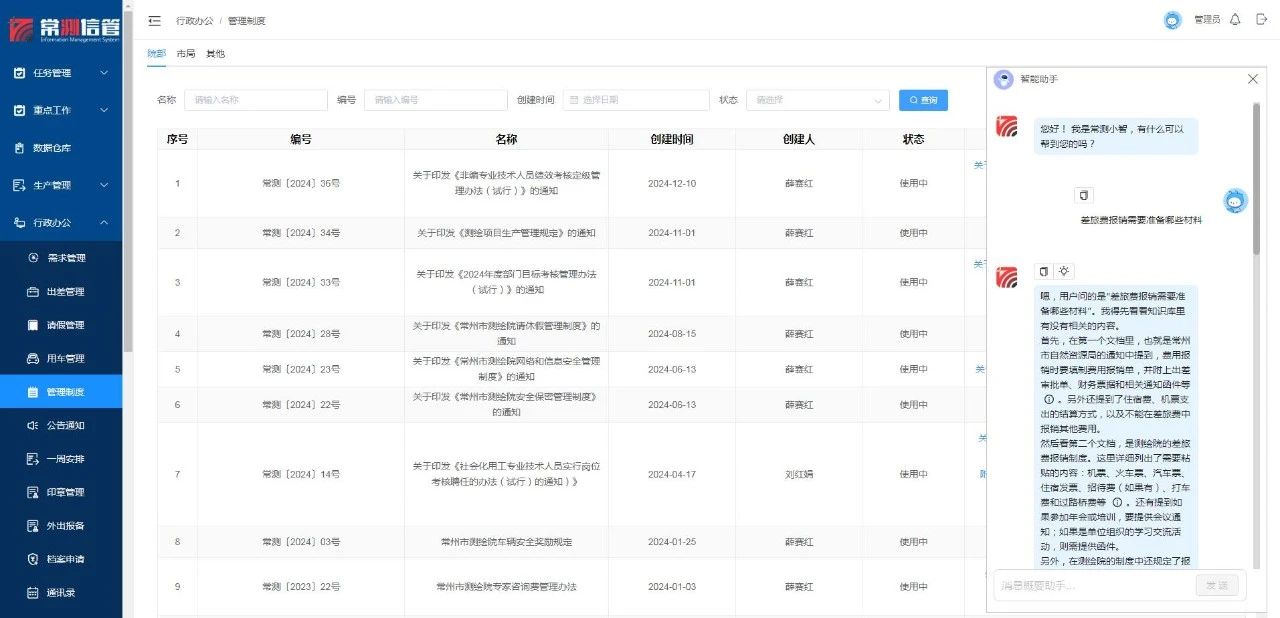Open the notification bell
Viewport: 1280px width, 618px height.
(x=1235, y=20)
